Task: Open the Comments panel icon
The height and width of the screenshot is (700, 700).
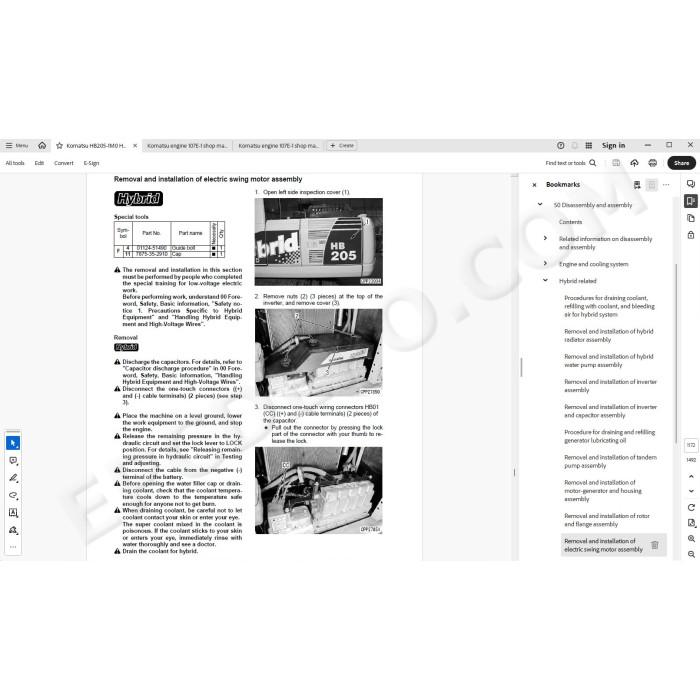Action: click(691, 184)
